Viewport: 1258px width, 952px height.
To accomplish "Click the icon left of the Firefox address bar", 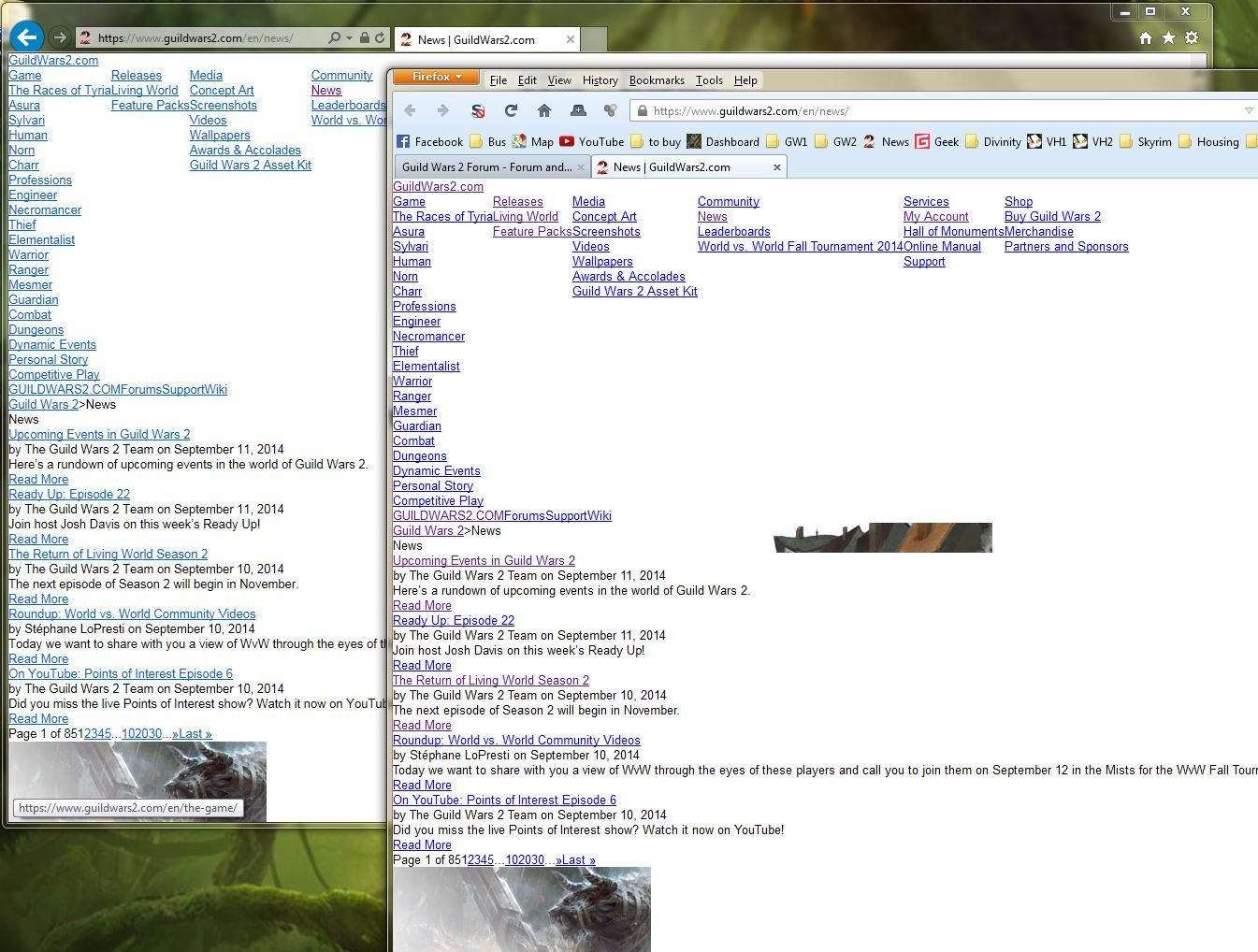I will tap(611, 110).
